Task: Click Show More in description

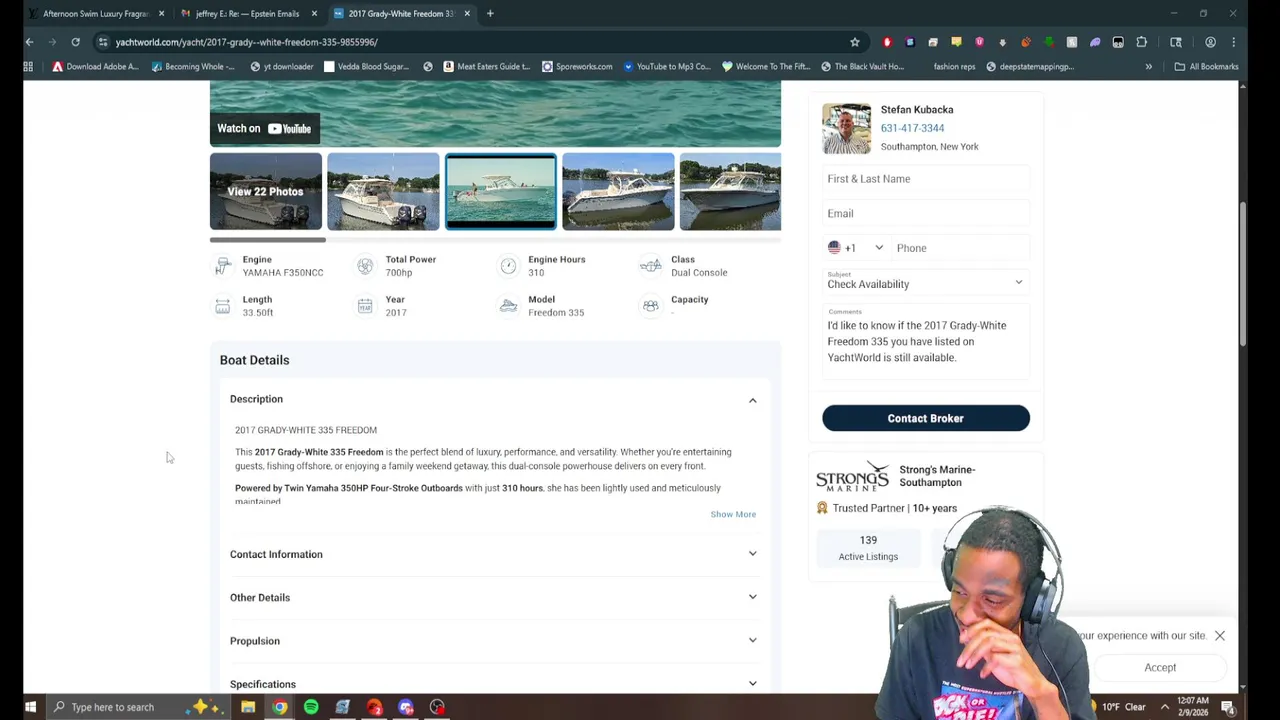Action: (x=733, y=514)
